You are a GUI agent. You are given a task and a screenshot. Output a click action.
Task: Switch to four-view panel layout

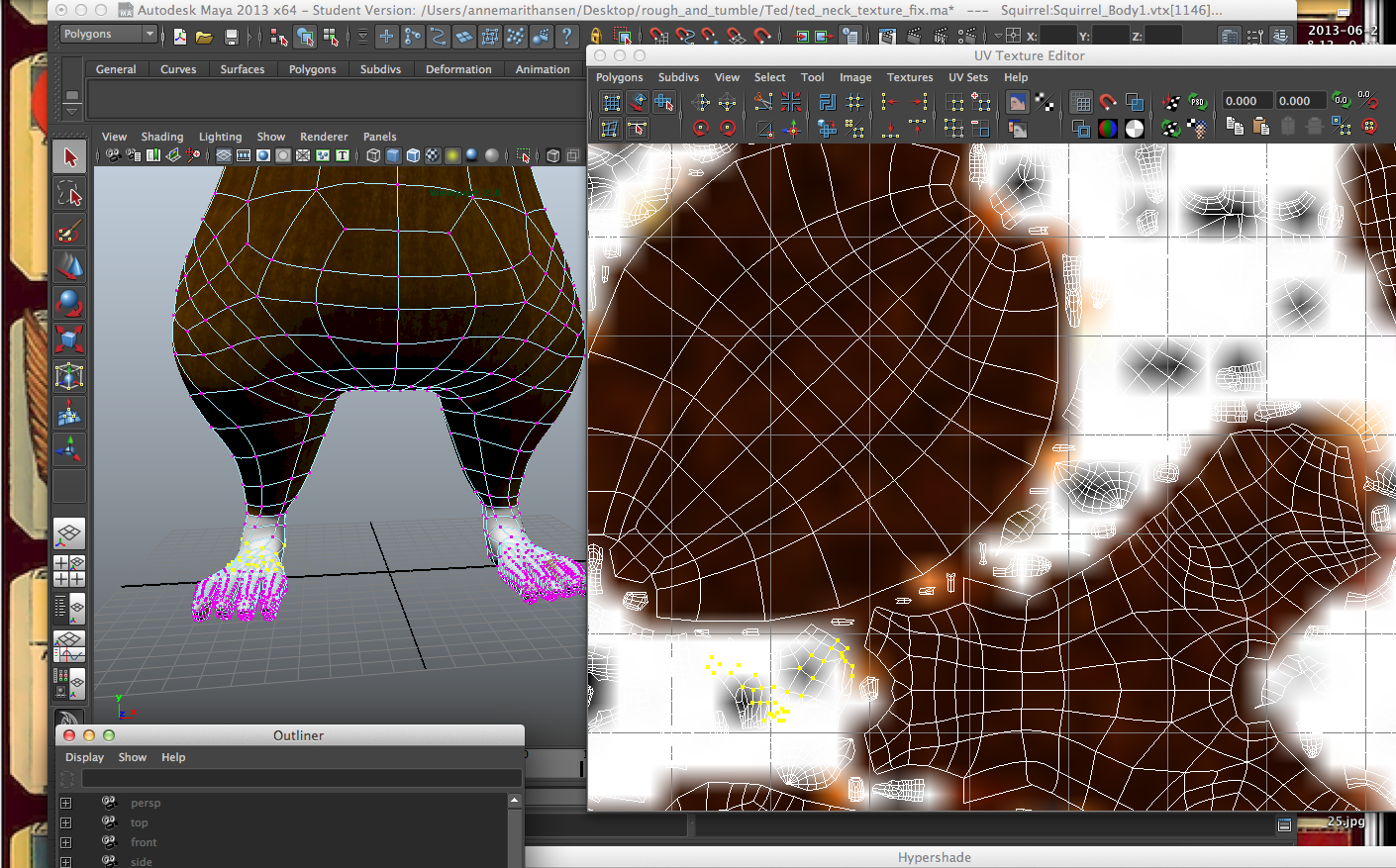69,571
